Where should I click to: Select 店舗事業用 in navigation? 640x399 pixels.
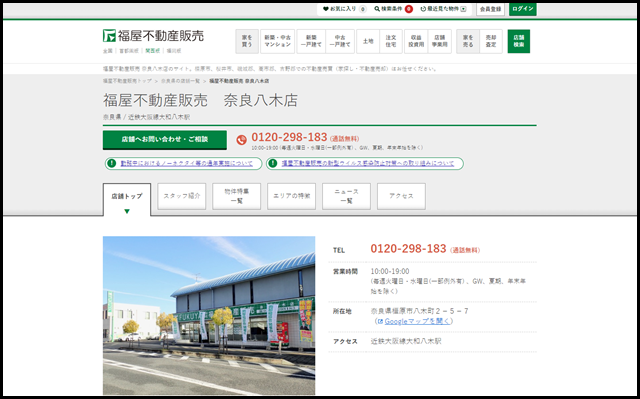(x=440, y=41)
